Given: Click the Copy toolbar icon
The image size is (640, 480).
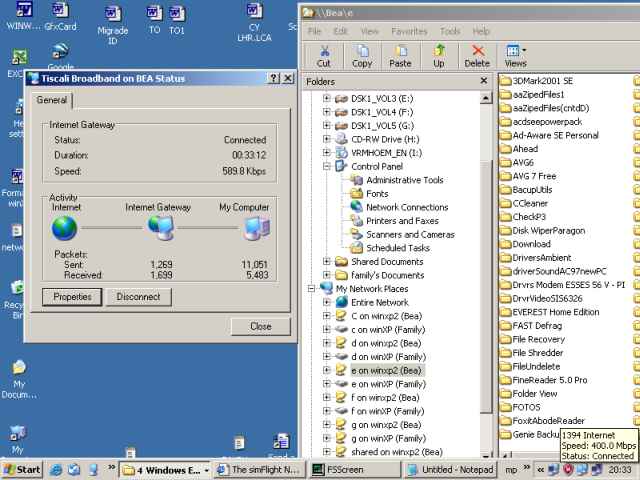Looking at the screenshot, I should point(362,55).
